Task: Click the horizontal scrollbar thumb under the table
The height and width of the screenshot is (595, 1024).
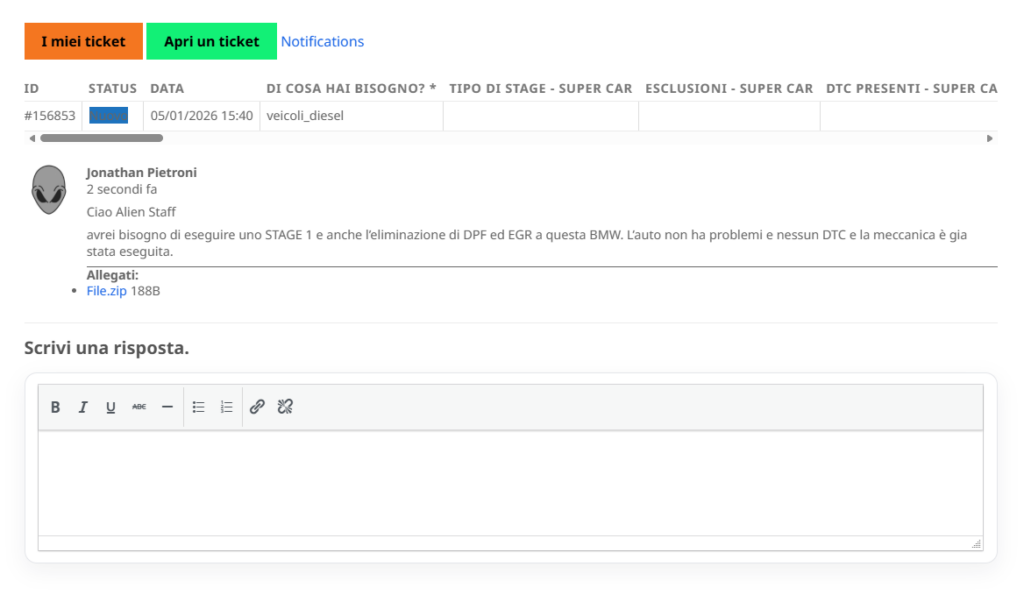Action: pos(100,138)
